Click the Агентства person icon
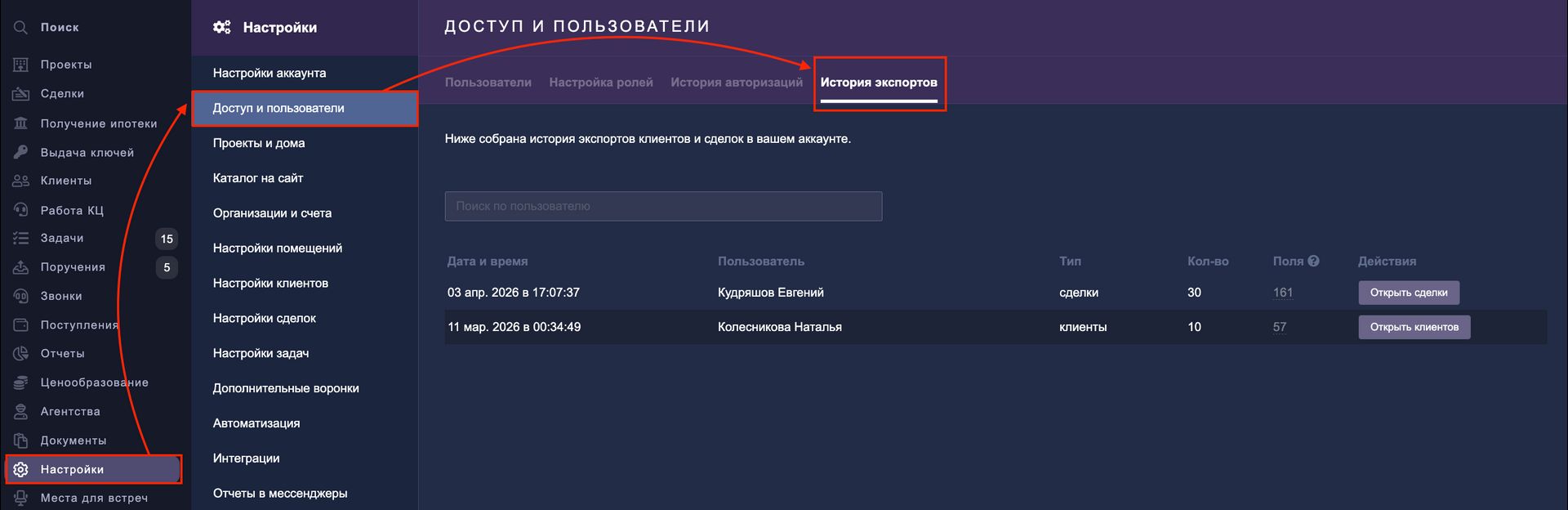1568x510 pixels. tap(20, 412)
